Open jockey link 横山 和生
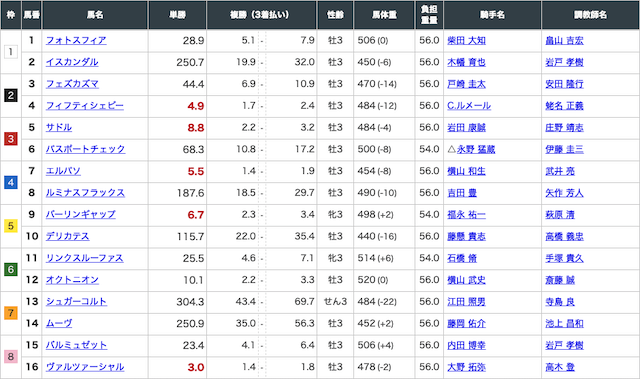Viewport: 640px width, 379px height. (466, 171)
